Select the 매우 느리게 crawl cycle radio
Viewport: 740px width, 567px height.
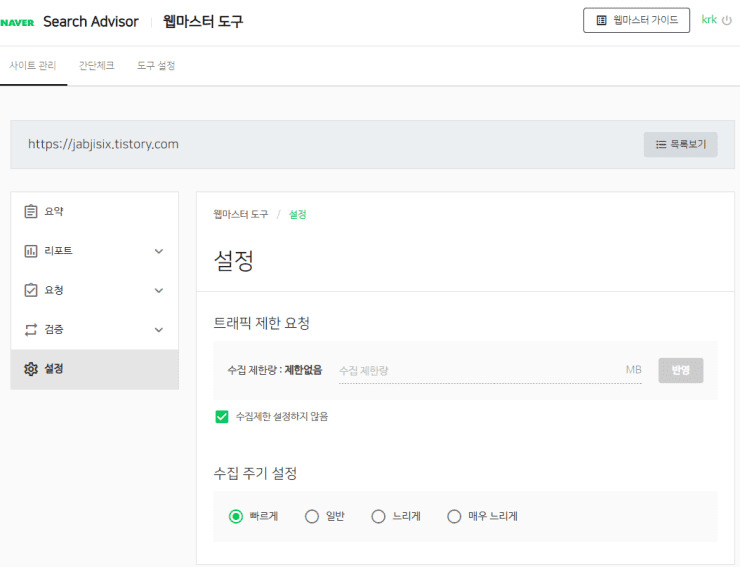coord(454,516)
